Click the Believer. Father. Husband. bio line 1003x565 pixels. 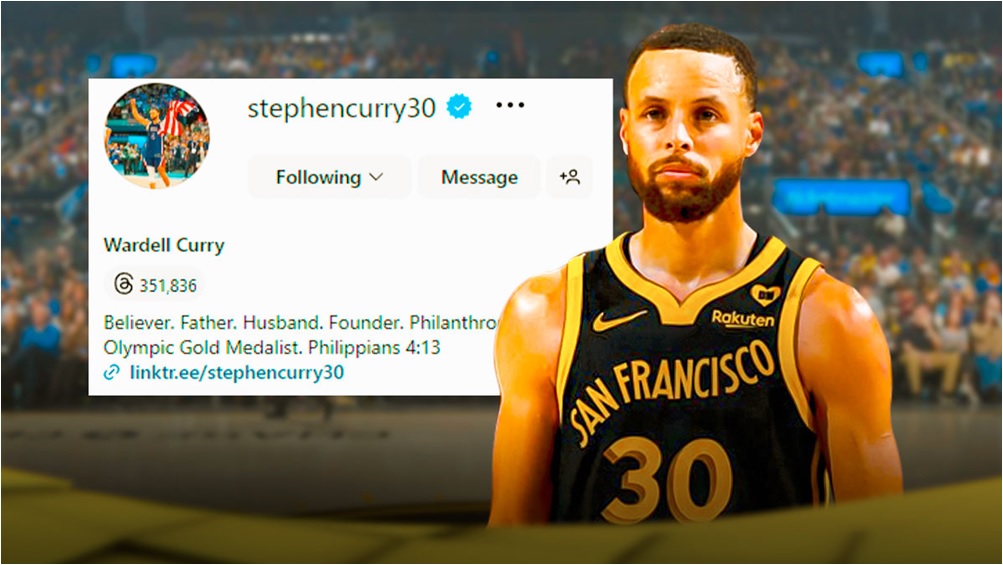pyautogui.click(x=301, y=322)
